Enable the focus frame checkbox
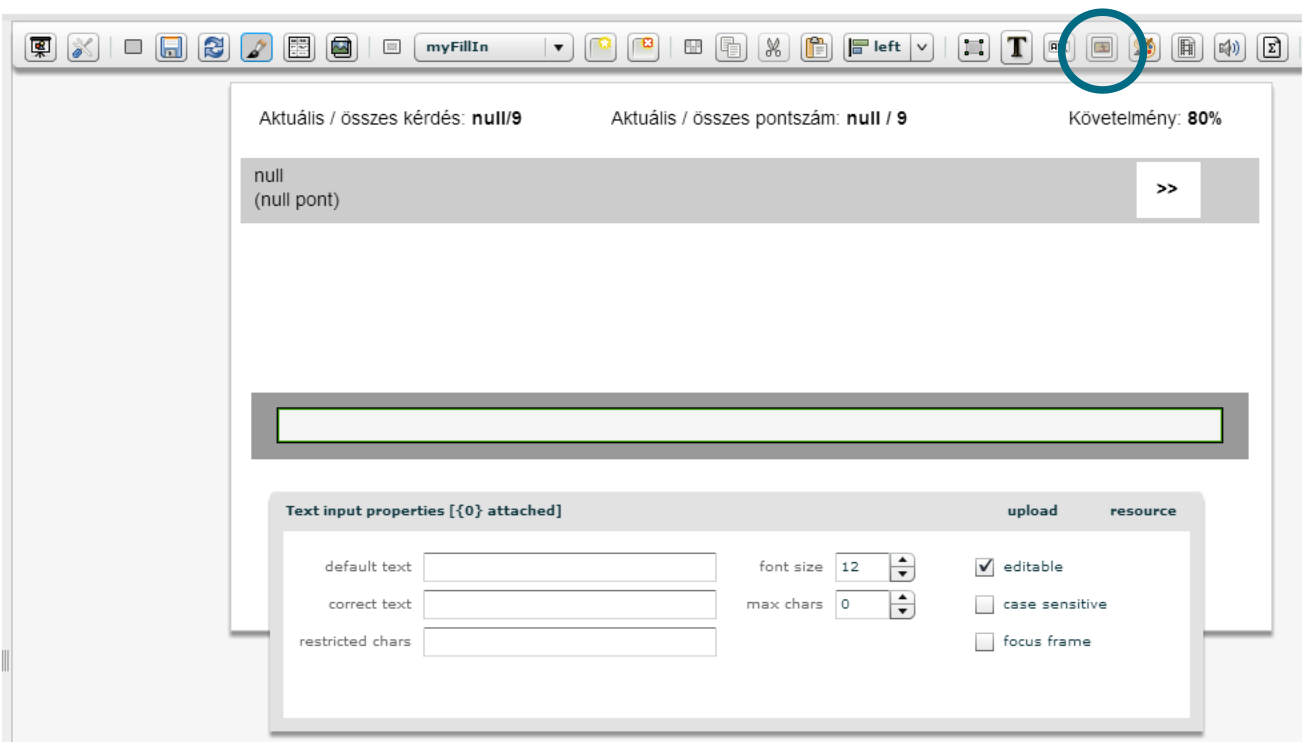Screen dimensions: 1304x745 985,642
